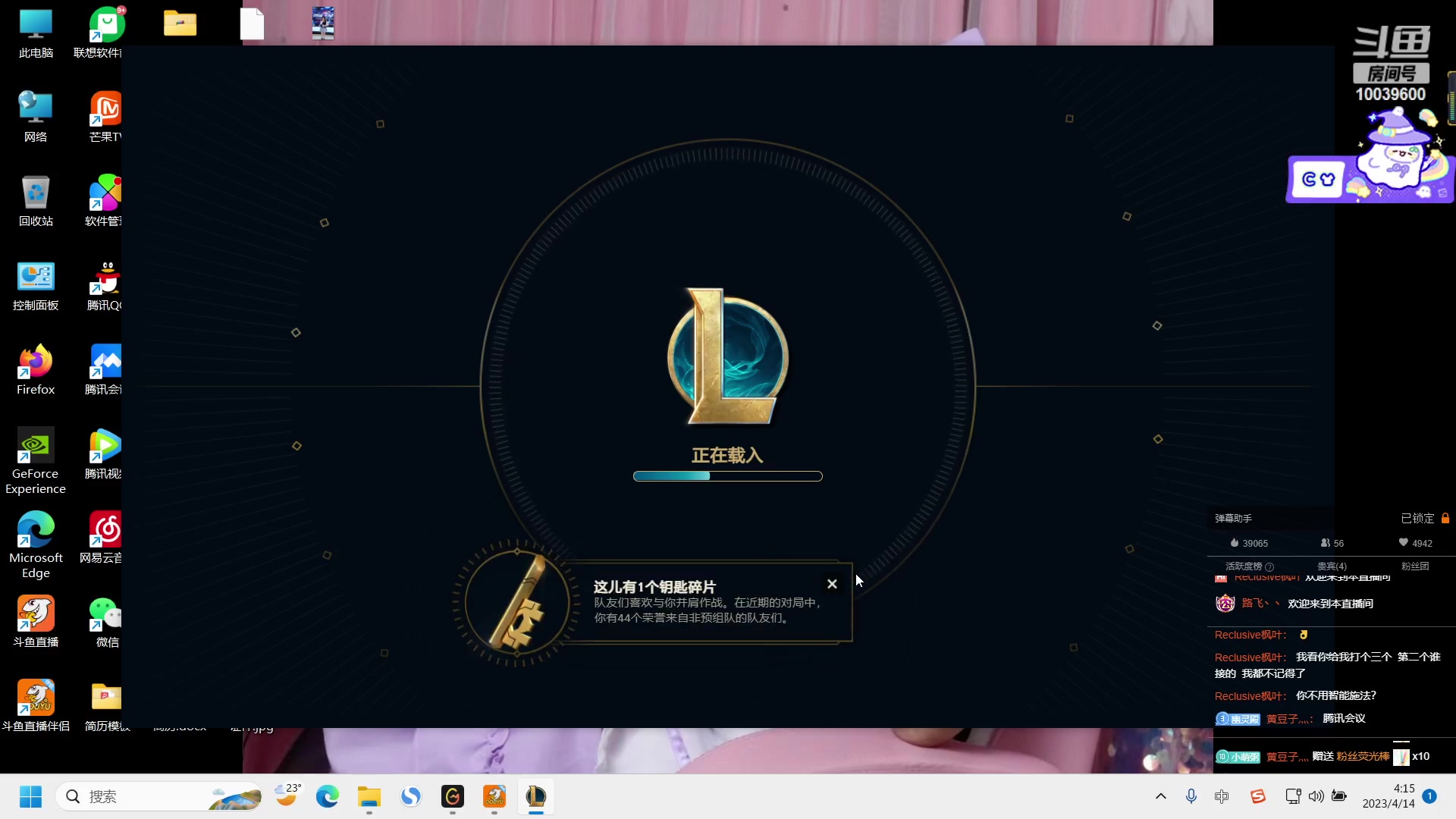
Task: Open the 此电脑 desktop icon
Action: (x=36, y=34)
